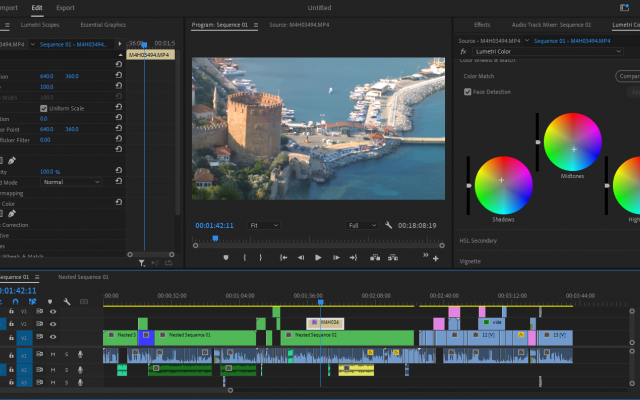The height and width of the screenshot is (400, 640).
Task: Click the Mark Out button
Action: pos(260,258)
